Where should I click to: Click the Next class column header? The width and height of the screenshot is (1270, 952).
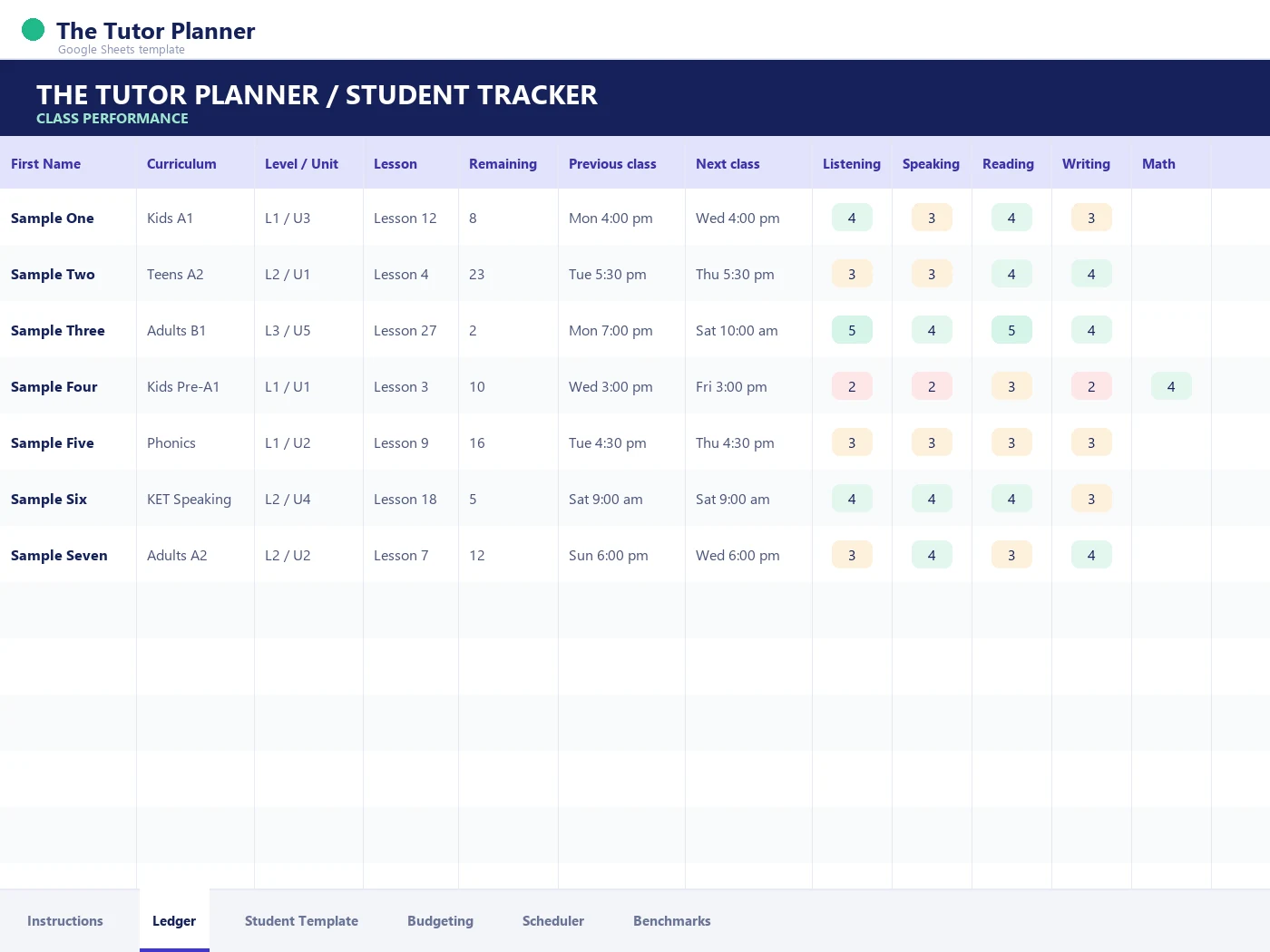748,163
